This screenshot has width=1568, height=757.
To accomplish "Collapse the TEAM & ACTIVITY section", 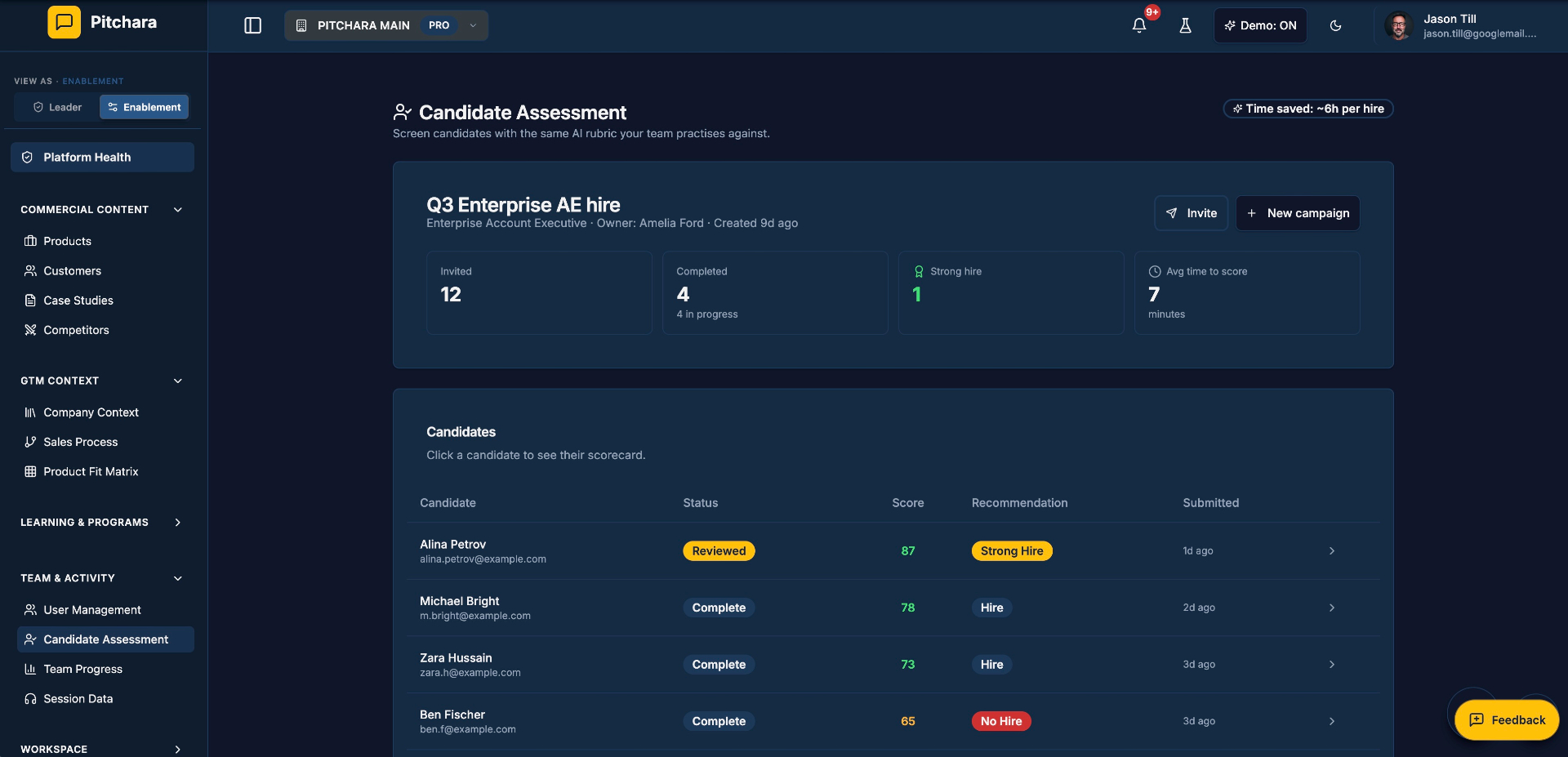I will [178, 578].
